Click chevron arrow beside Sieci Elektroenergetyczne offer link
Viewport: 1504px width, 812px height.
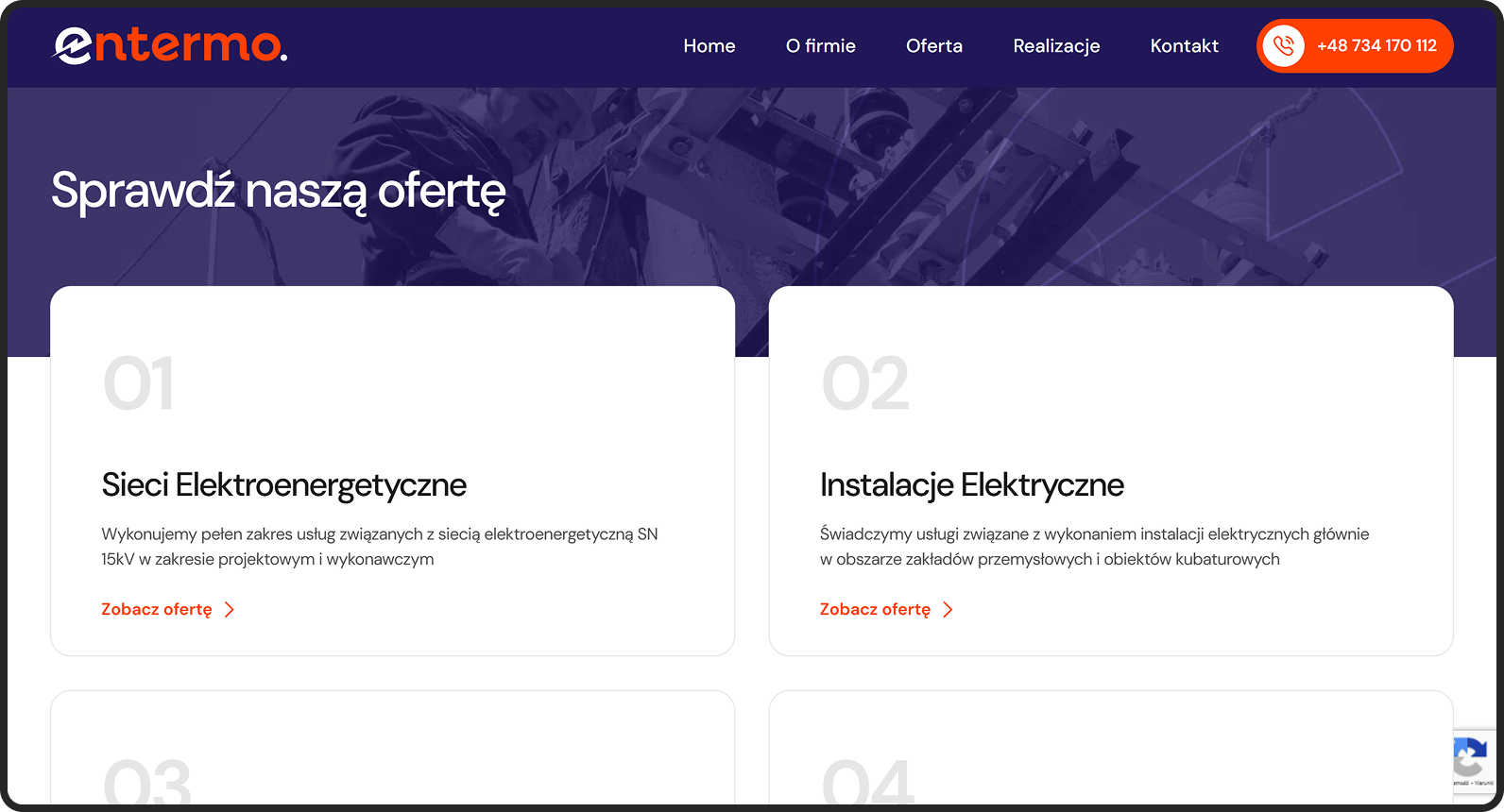point(229,610)
